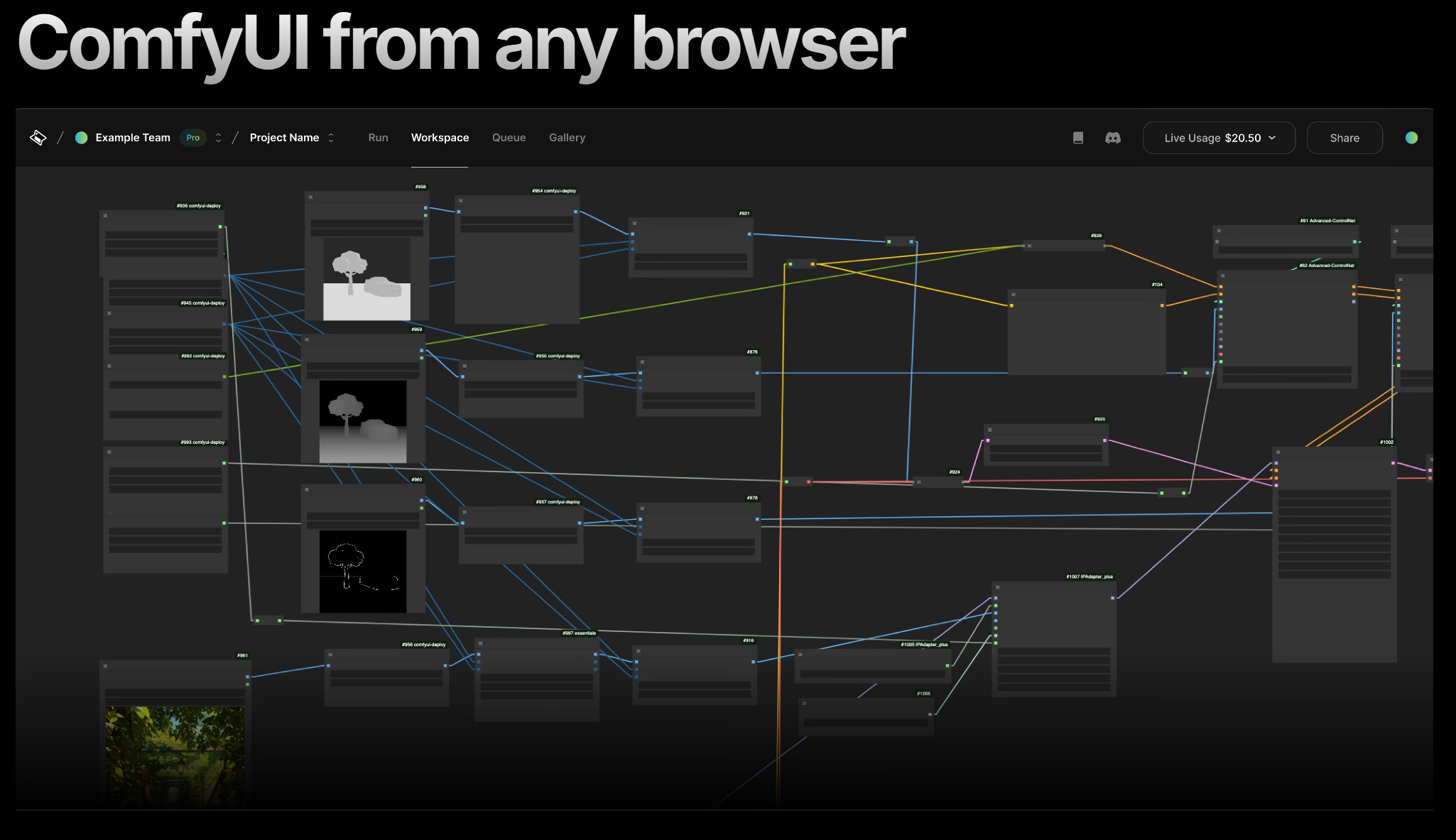
Task: Click blue output port of node #921
Action: [x=749, y=234]
